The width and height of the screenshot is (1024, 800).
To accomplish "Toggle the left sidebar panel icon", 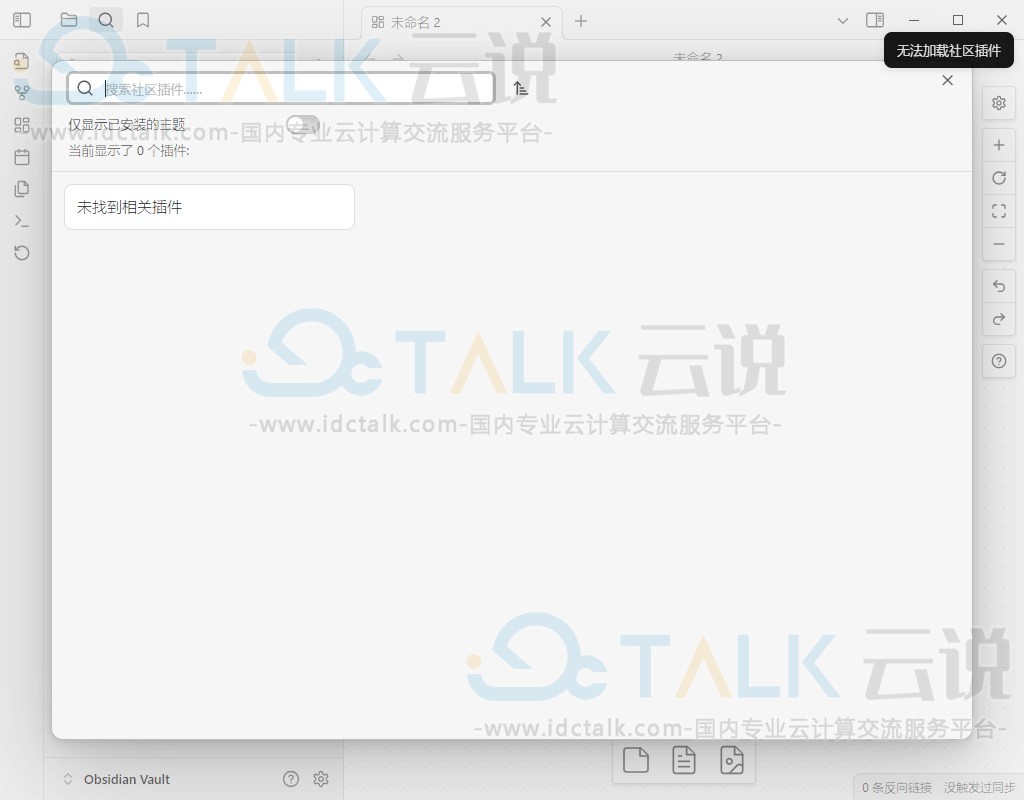I will pyautogui.click(x=22, y=20).
